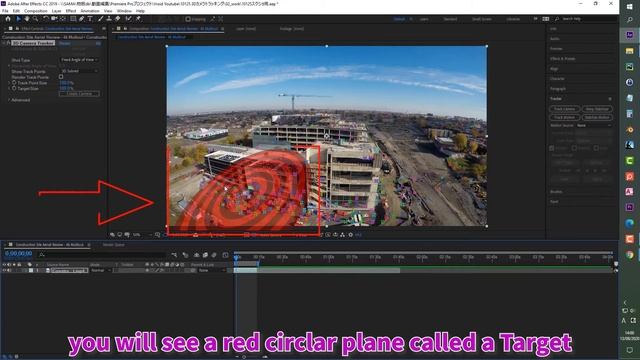The height and width of the screenshot is (360, 640).
Task: Open the Animation menu
Action: coord(90,11)
